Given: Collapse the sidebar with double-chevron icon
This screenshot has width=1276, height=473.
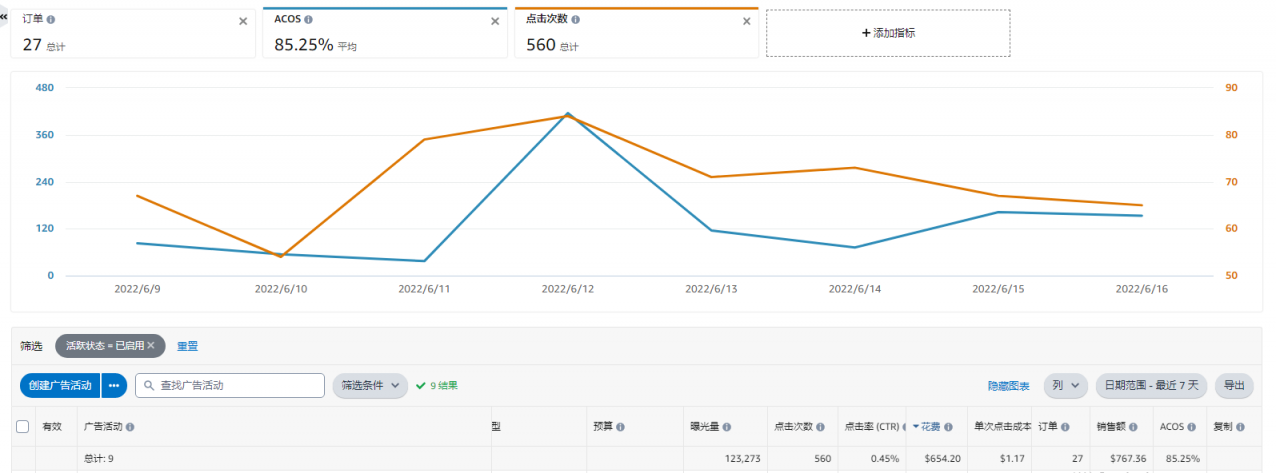Looking at the screenshot, I should tap(4, 17).
